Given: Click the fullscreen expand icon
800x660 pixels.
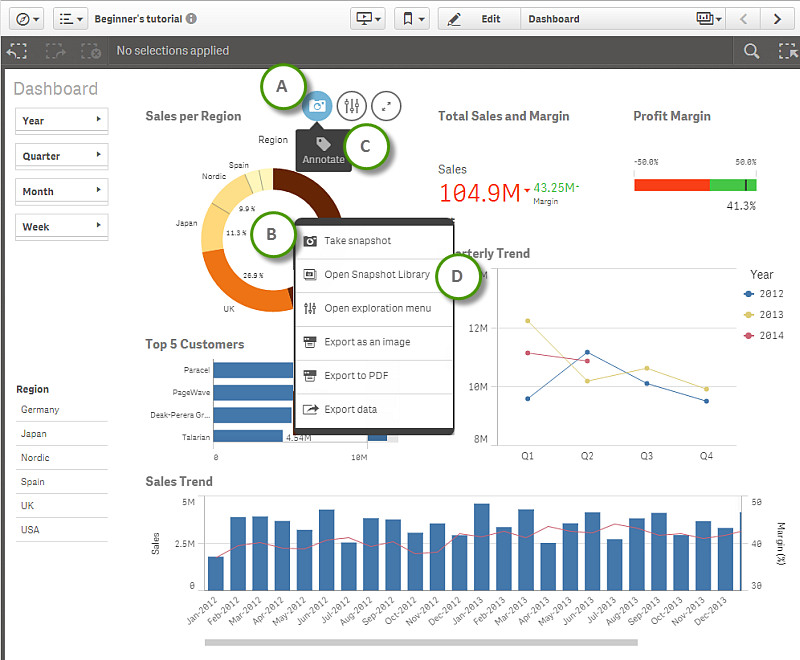Looking at the screenshot, I should tap(386, 105).
